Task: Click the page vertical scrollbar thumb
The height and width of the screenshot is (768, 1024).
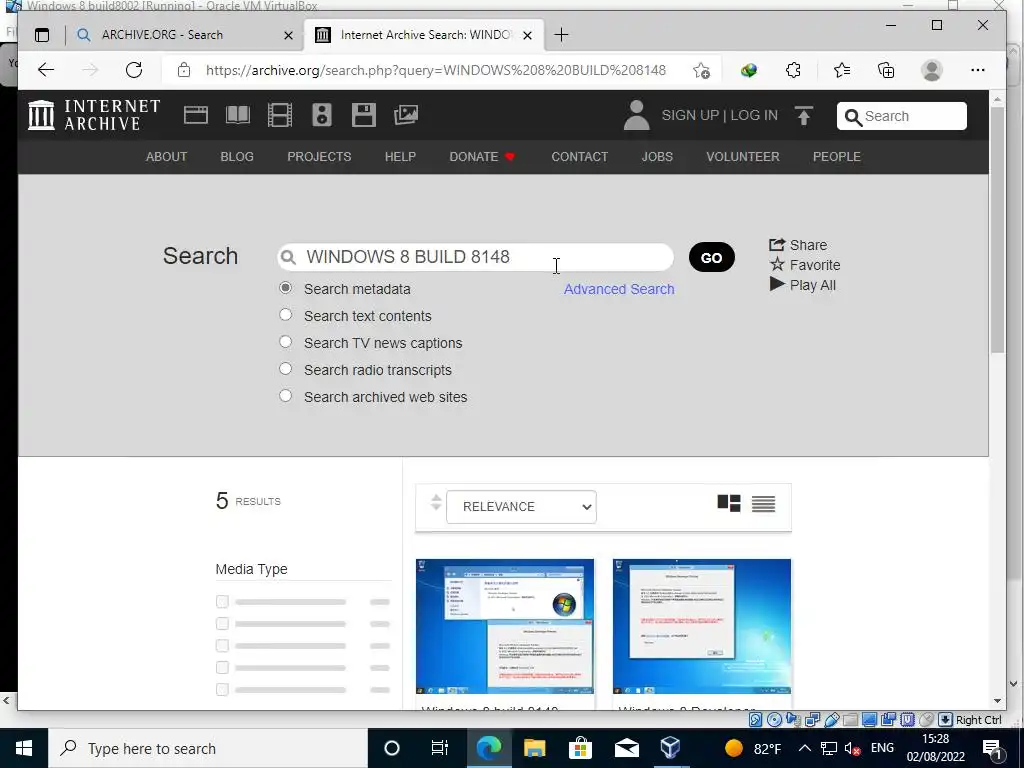Action: tap(997, 229)
